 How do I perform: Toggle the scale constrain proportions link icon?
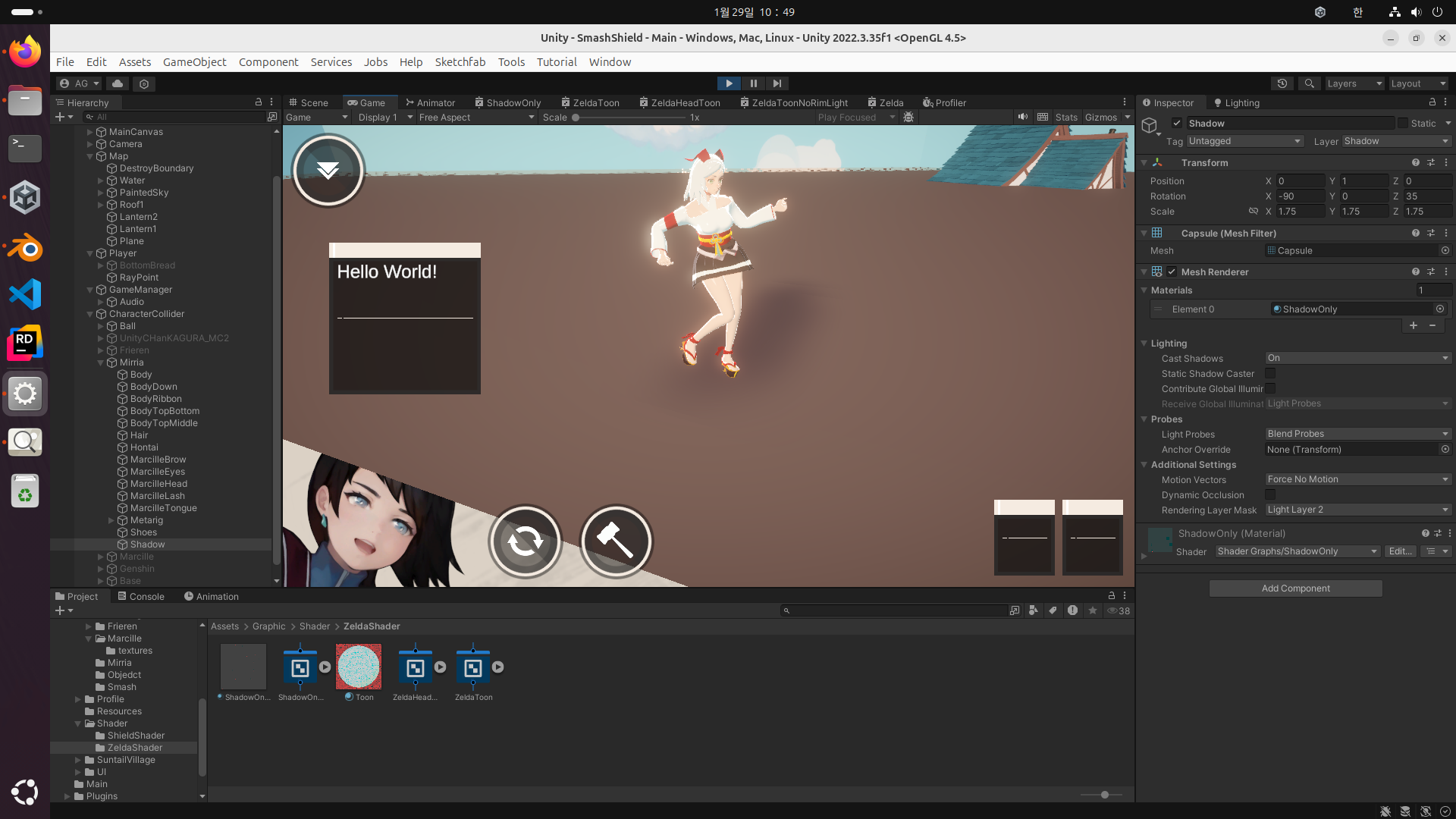(1254, 212)
